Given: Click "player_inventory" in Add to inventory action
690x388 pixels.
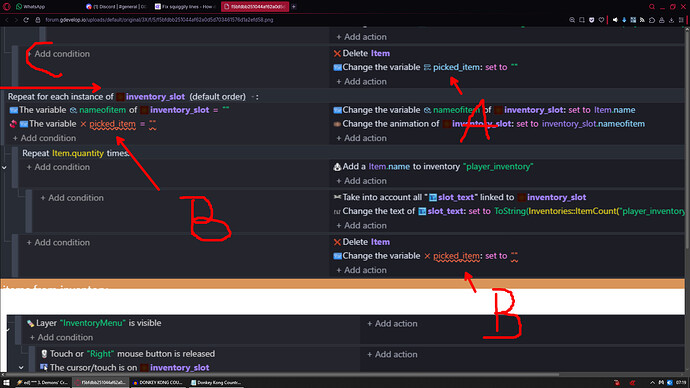Looking at the screenshot, I should 498,167.
